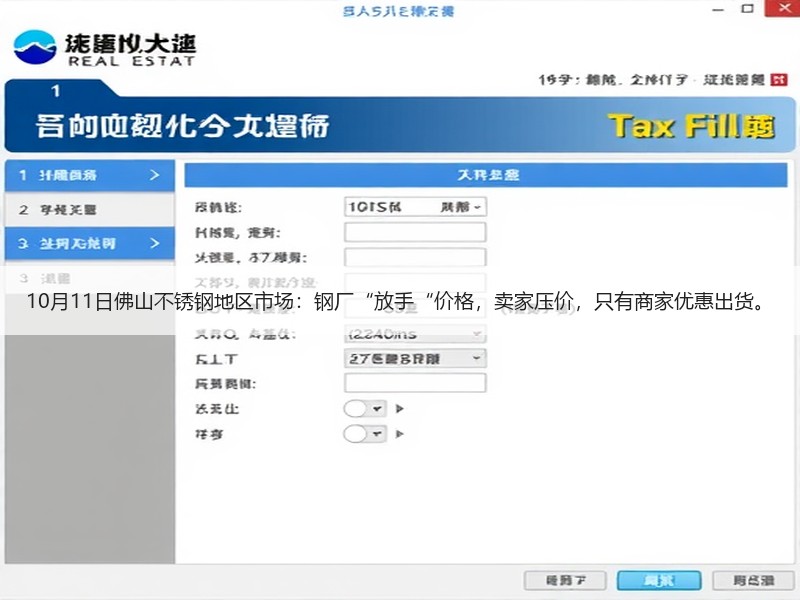Click the small red icon beside the user info
This screenshot has width=800, height=600.
coord(779,80)
